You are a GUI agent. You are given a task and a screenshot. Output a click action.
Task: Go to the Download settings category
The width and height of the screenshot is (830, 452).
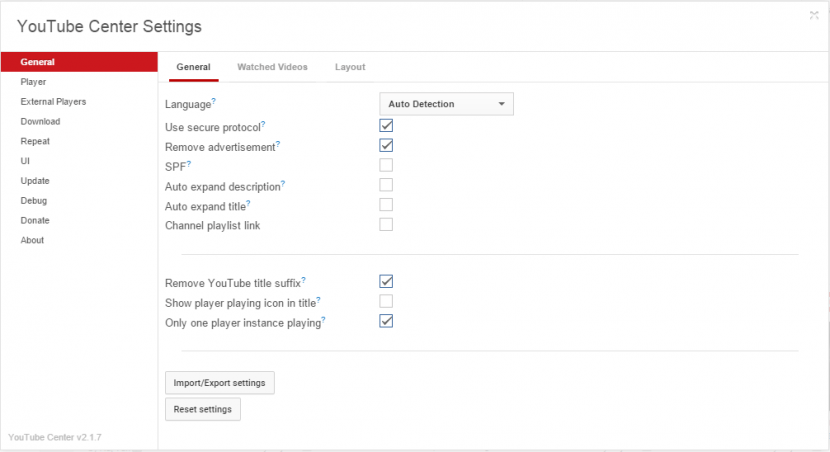pos(40,121)
